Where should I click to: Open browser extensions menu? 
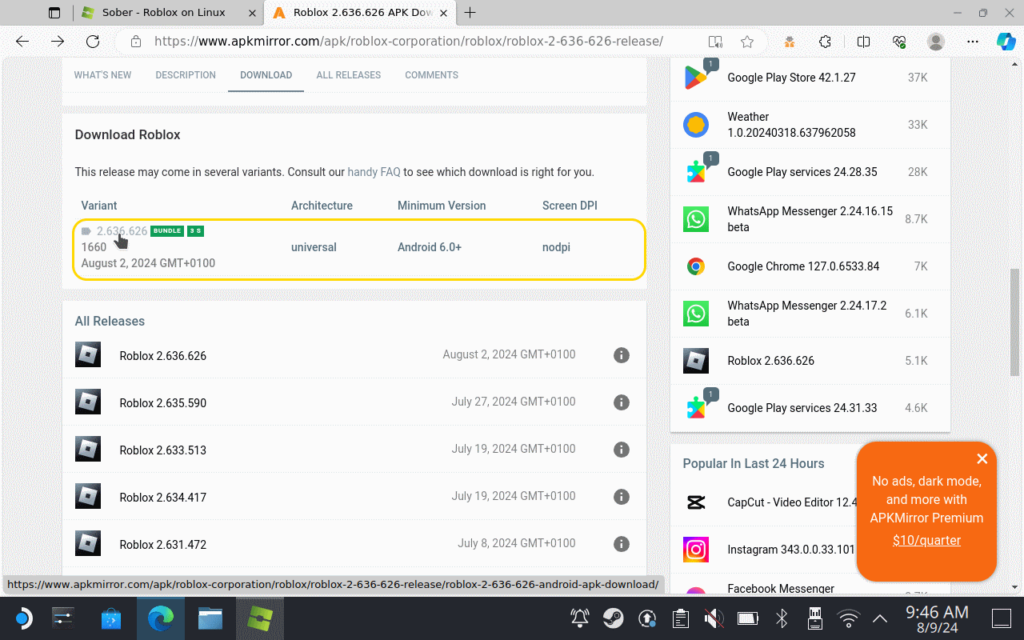point(825,41)
